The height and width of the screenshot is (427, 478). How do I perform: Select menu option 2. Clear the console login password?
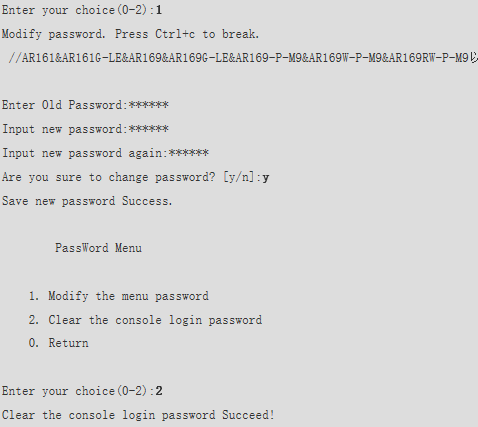point(145,320)
